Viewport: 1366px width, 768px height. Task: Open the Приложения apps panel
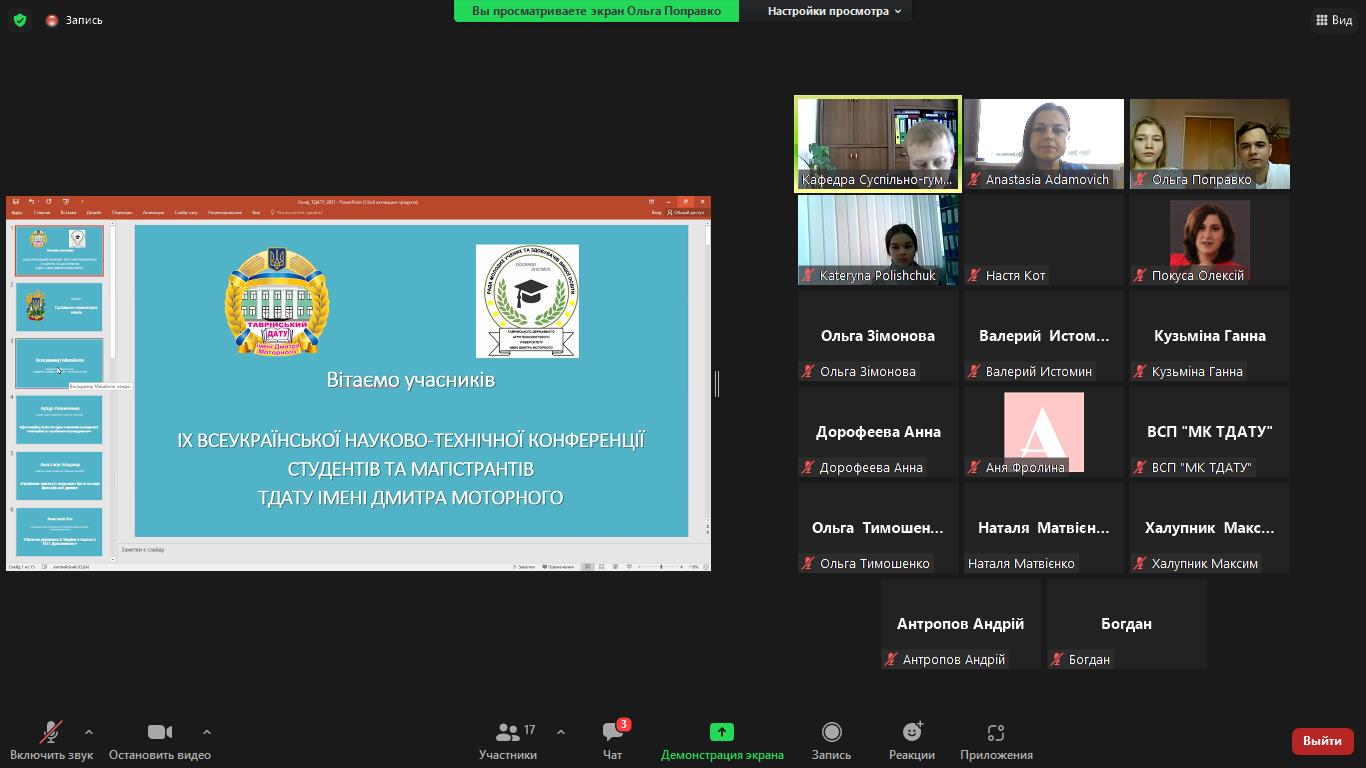click(996, 741)
